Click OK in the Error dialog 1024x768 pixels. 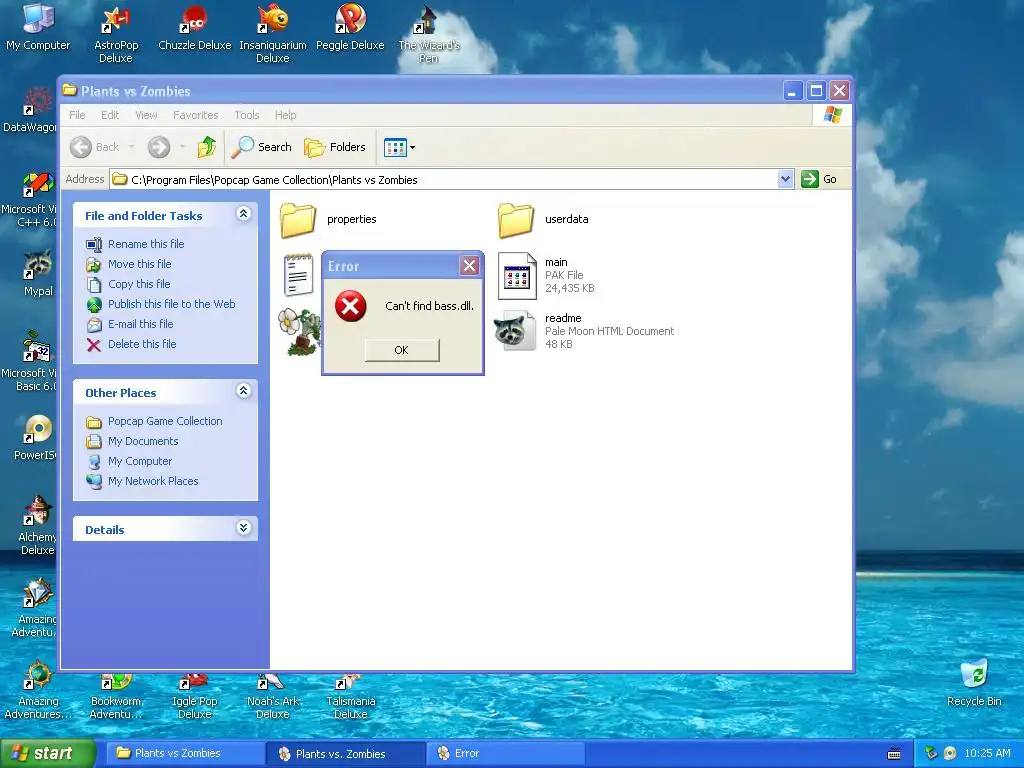pos(402,350)
